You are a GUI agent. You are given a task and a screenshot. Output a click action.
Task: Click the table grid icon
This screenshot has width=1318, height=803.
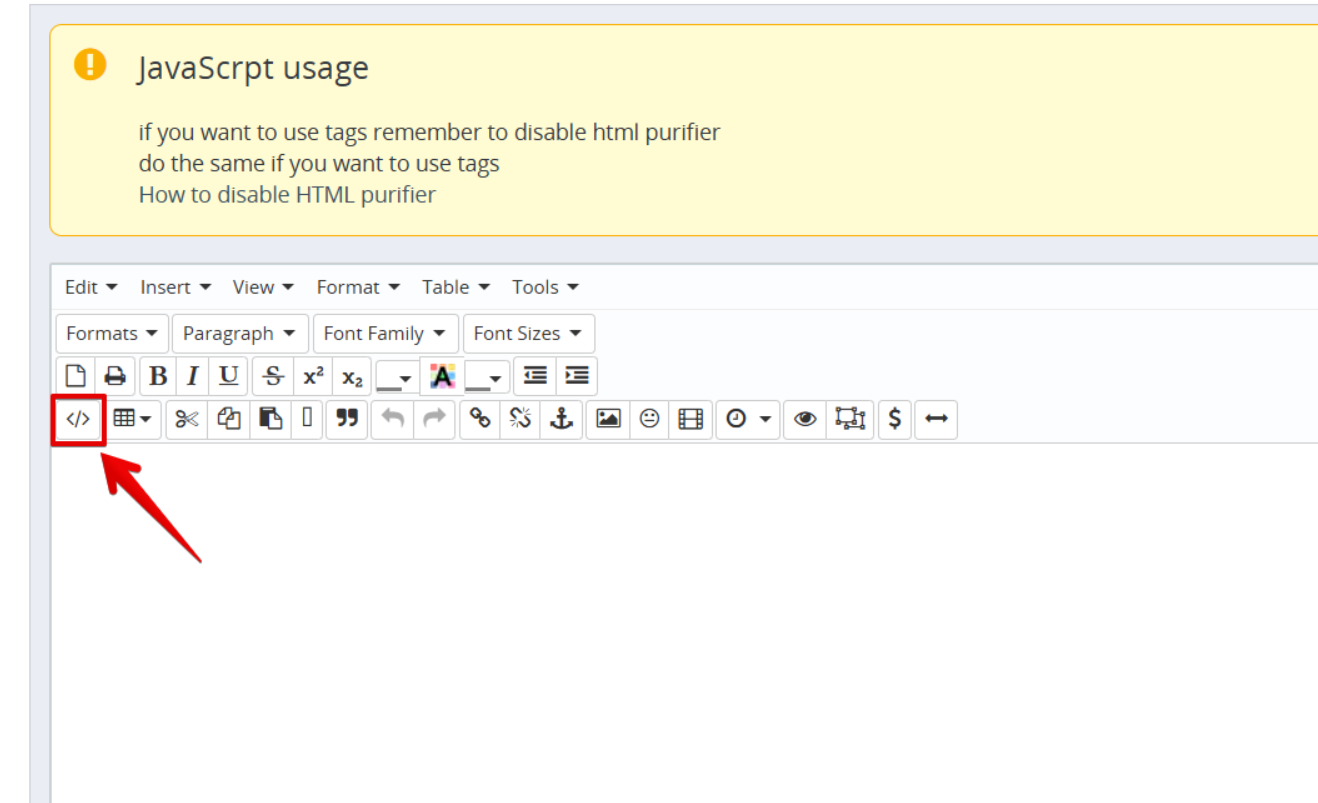(124, 419)
